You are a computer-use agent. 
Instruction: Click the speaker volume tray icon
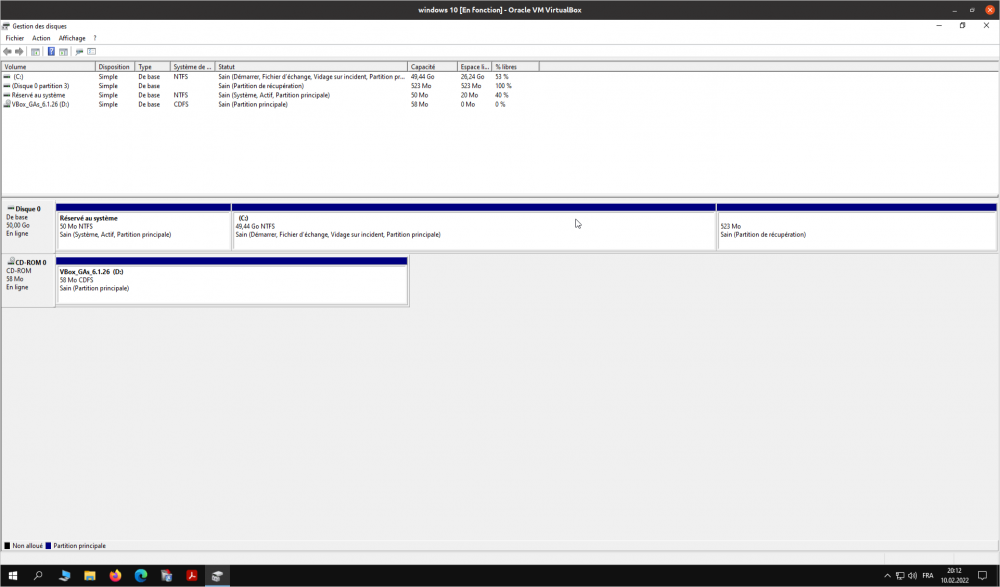[x=912, y=576]
